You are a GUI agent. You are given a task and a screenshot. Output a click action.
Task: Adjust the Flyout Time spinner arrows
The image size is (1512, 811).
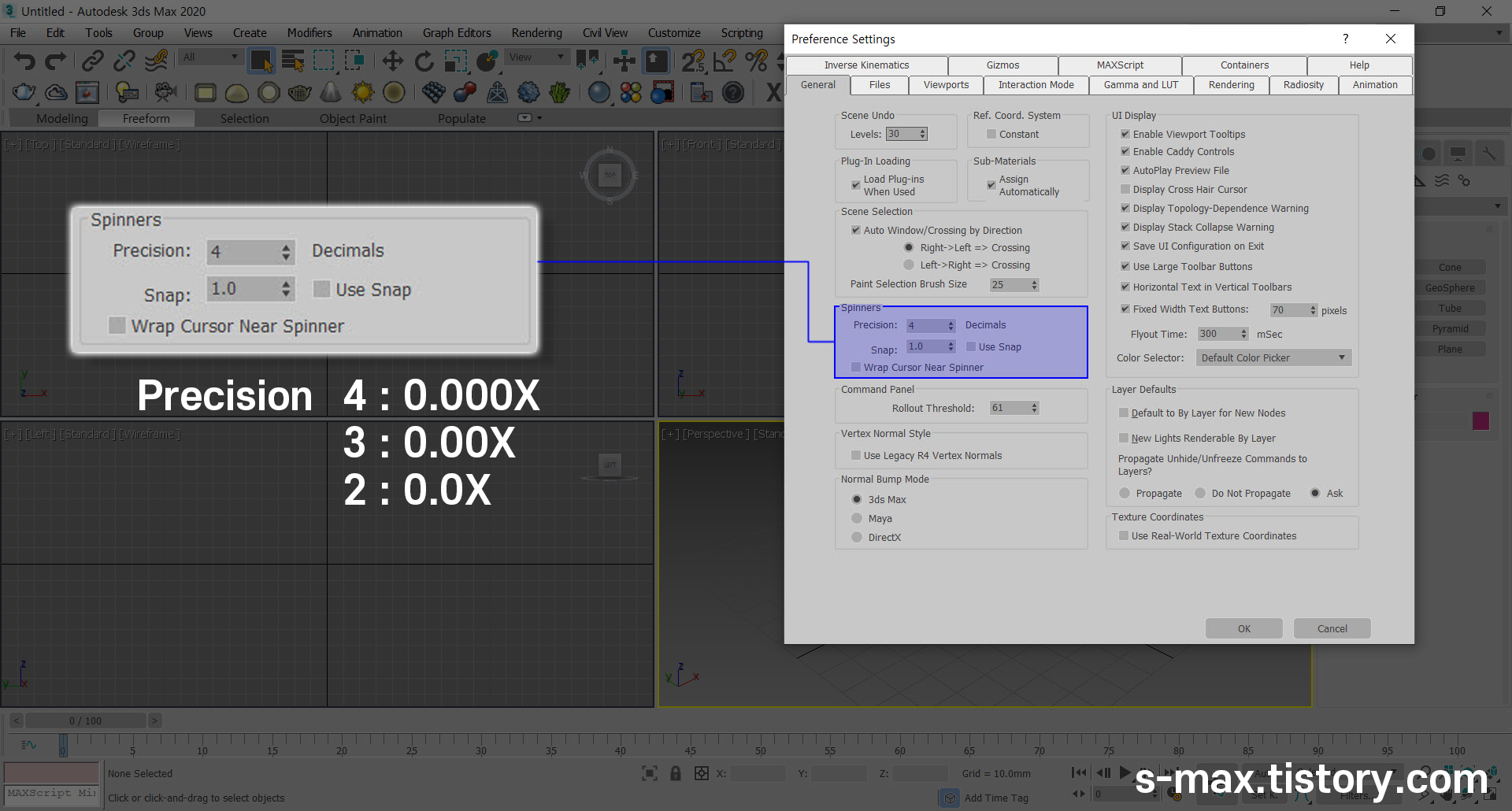click(x=1243, y=334)
